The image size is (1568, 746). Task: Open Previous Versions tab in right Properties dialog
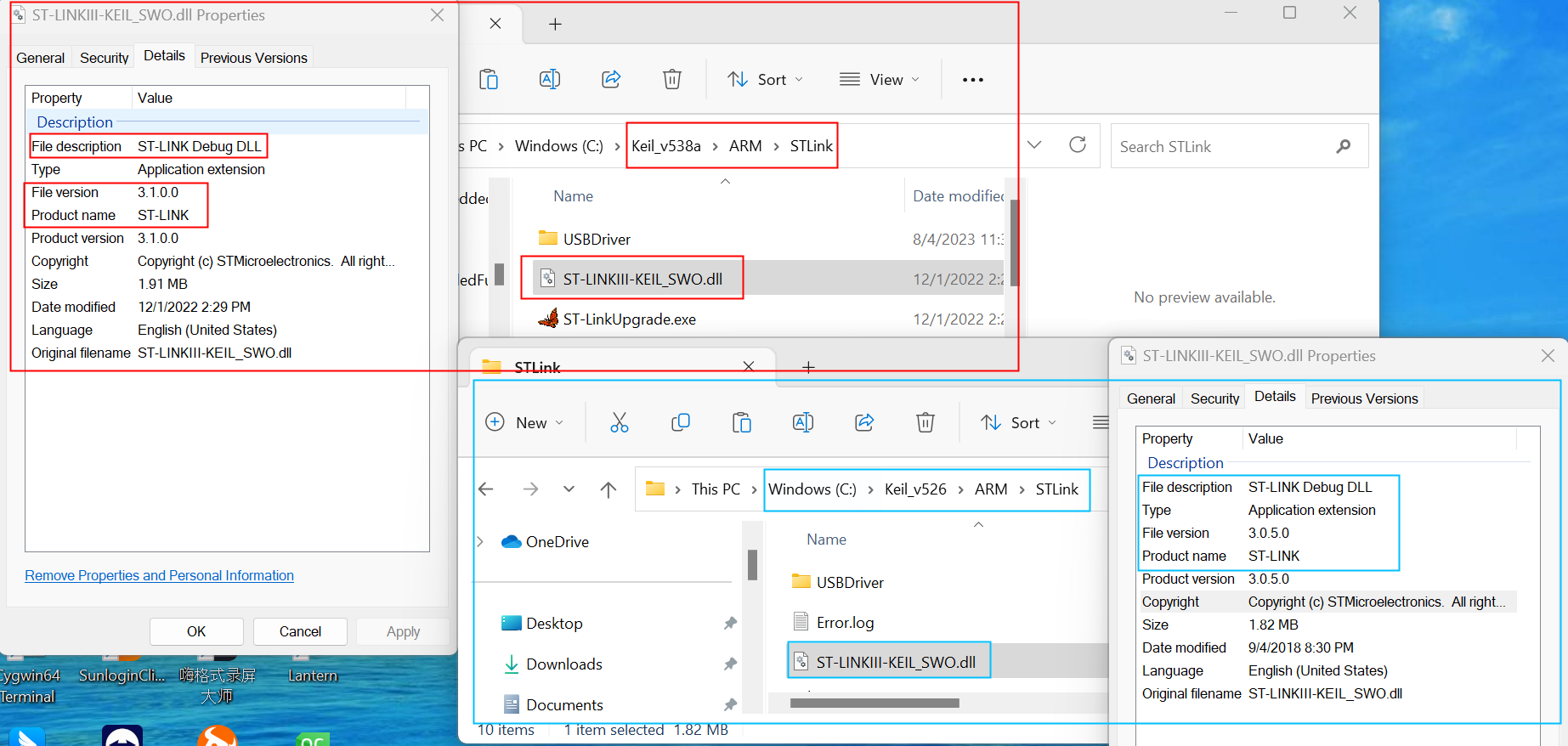[x=1364, y=398]
